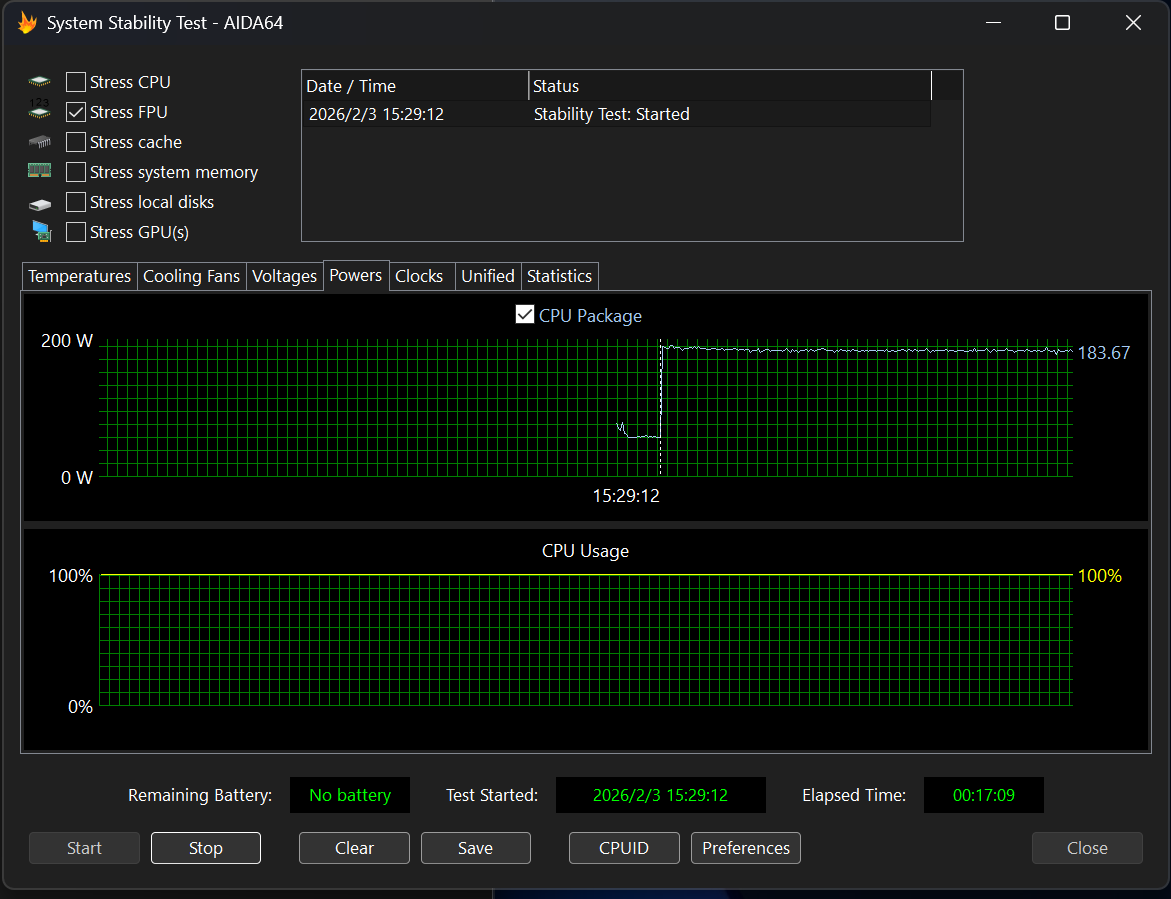
Task: Click the CPU chip icon beside Stress CPU
Action: click(39, 82)
